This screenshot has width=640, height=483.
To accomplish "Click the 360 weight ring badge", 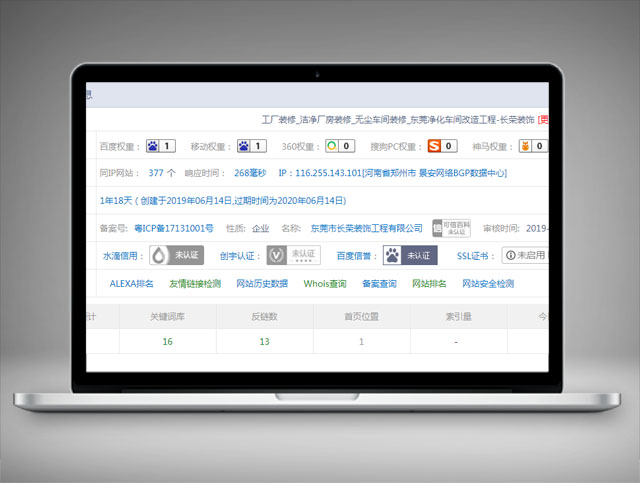I will [340, 146].
